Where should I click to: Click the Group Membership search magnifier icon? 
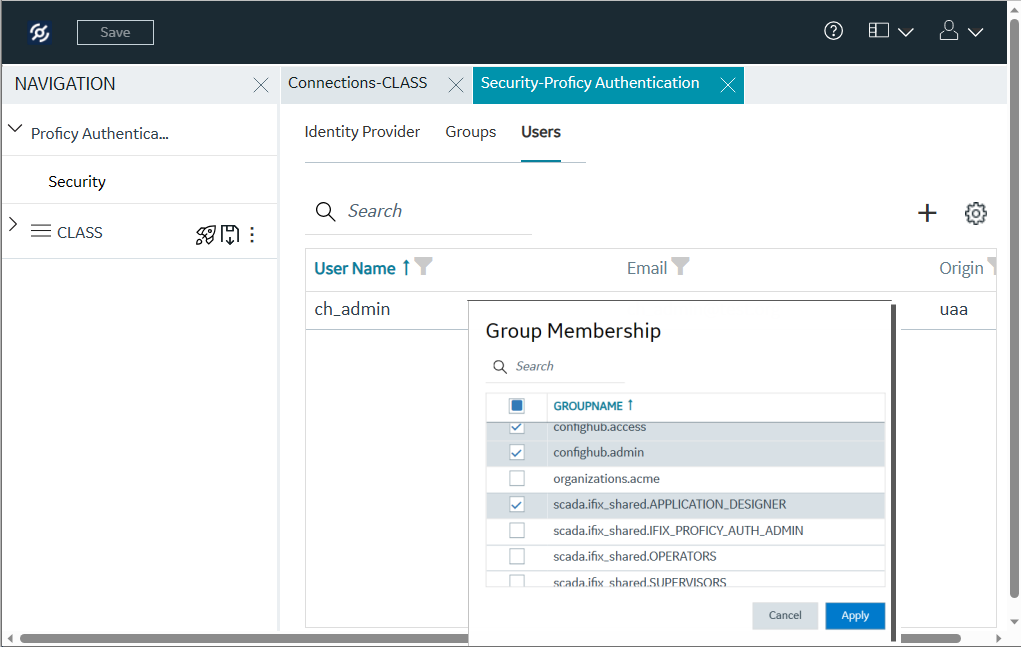click(499, 367)
